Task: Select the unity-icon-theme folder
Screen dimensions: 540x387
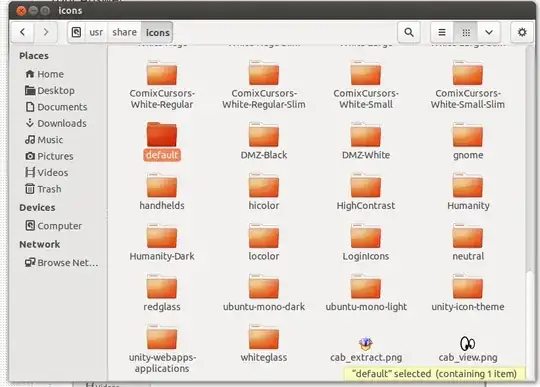Action: [468, 293]
